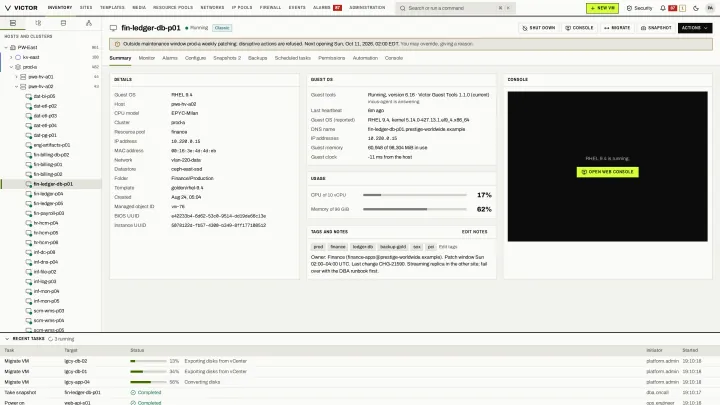Open Alarms menu with red badge
This screenshot has width=720, height=405.
coord(327,8)
